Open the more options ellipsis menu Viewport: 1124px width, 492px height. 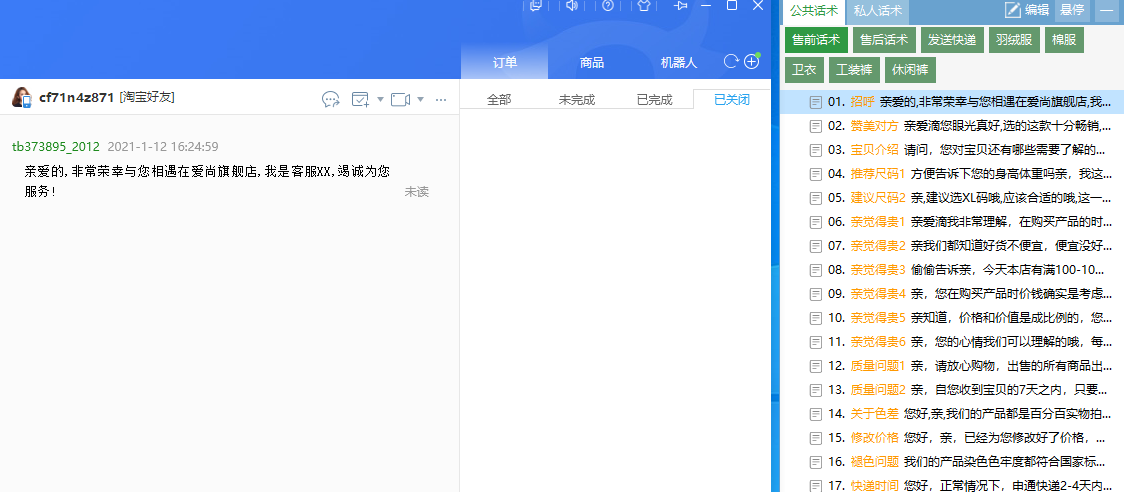point(443,99)
